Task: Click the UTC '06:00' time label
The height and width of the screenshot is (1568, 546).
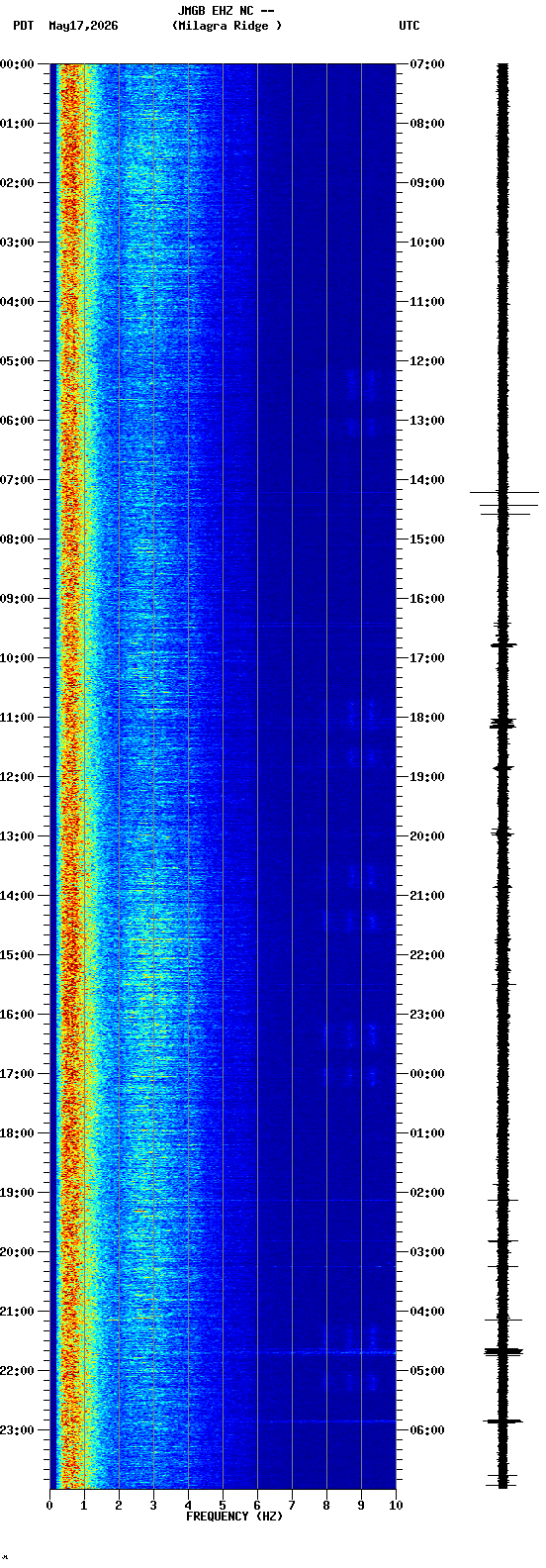Action: click(x=427, y=1430)
